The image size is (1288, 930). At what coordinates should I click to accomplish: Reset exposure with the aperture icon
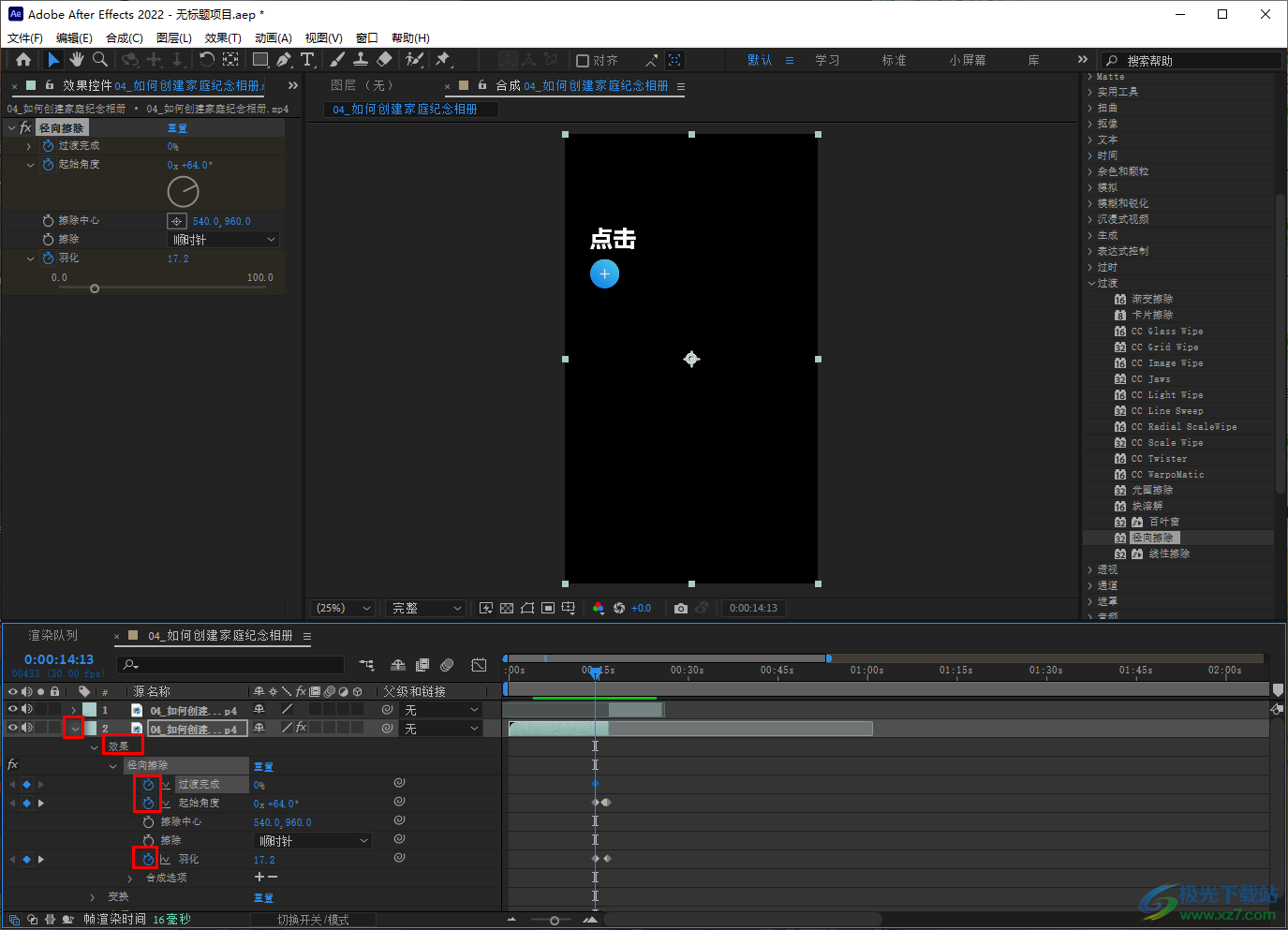tap(619, 608)
